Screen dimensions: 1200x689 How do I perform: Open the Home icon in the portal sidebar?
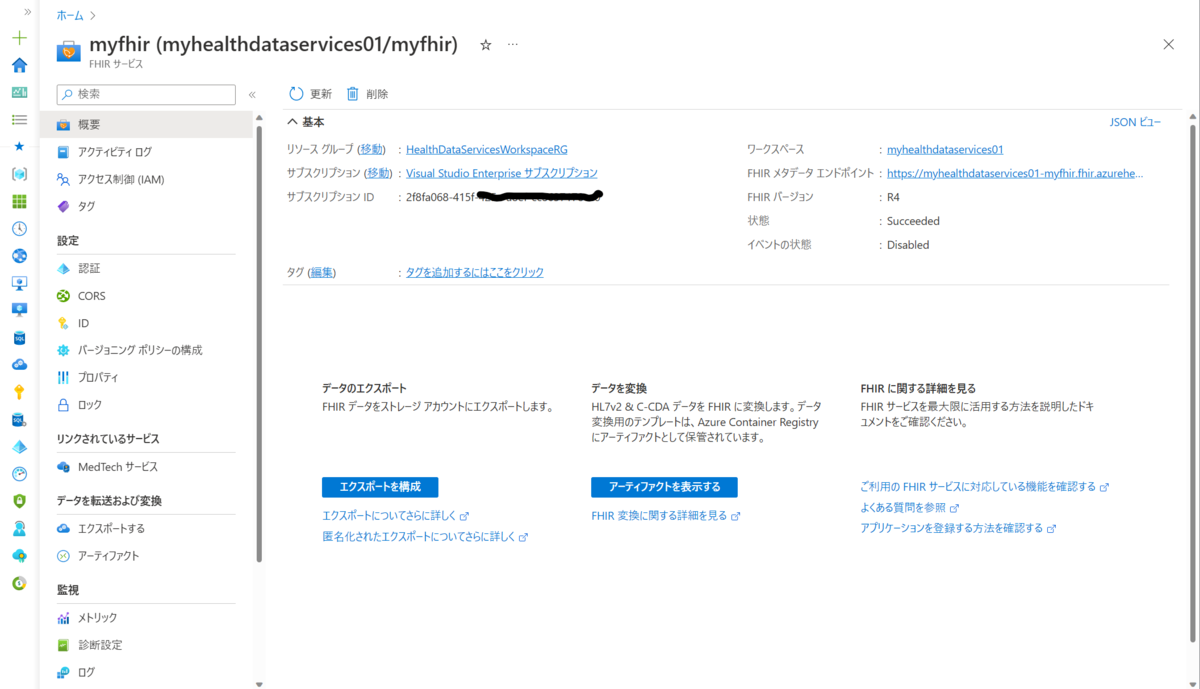tap(19, 65)
